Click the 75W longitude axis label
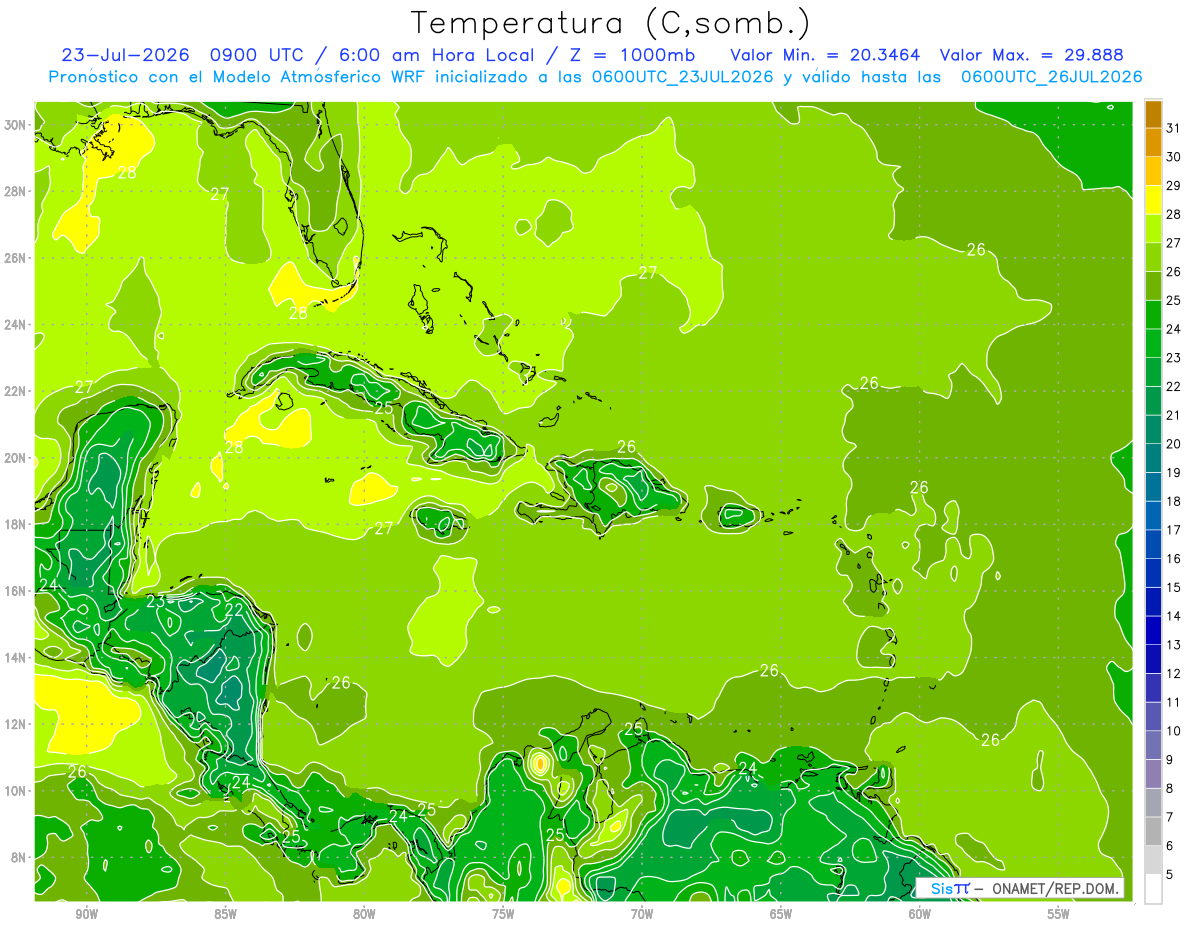Image resolution: width=1200 pixels, height=927 pixels. point(503,914)
